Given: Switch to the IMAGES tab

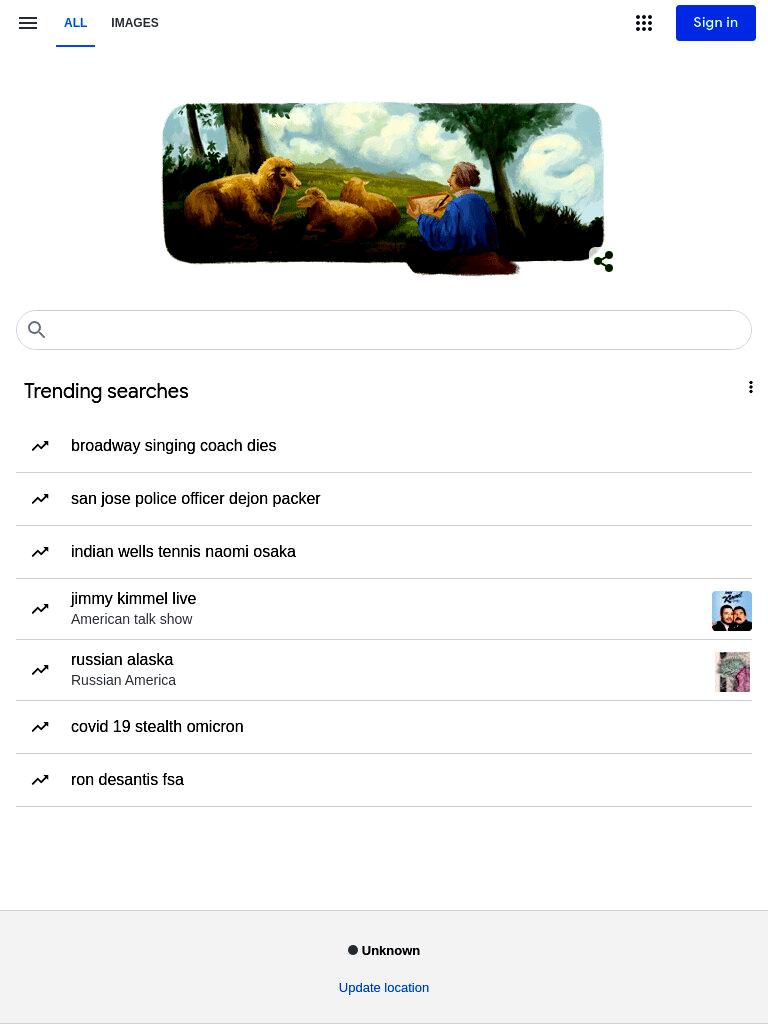Looking at the screenshot, I should [x=135, y=23].
